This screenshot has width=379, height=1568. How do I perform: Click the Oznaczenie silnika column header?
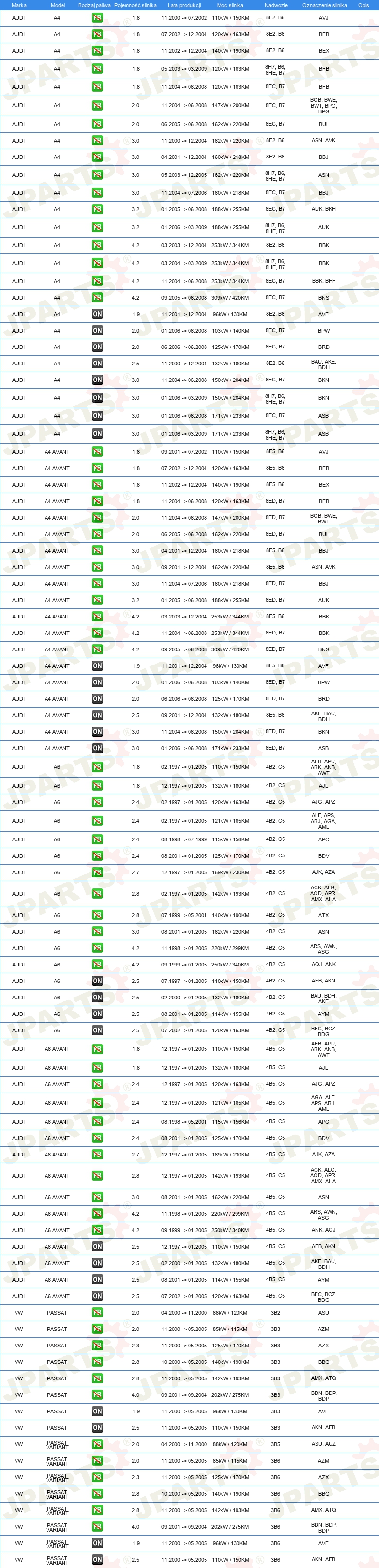324,5
